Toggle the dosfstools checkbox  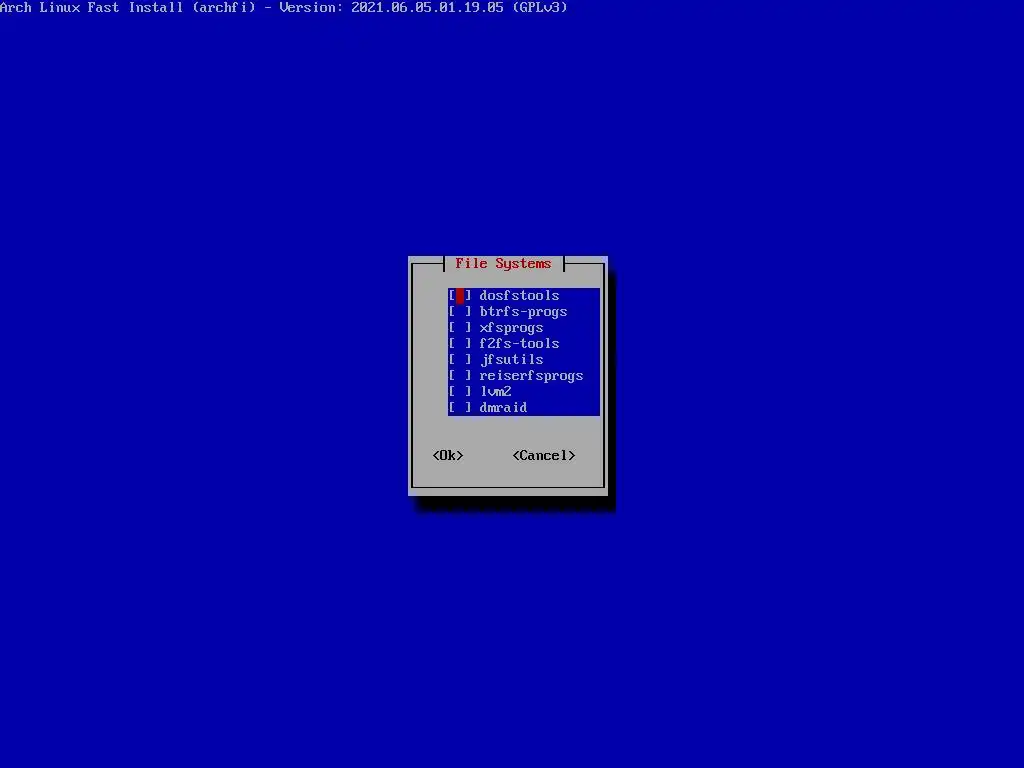(x=460, y=296)
